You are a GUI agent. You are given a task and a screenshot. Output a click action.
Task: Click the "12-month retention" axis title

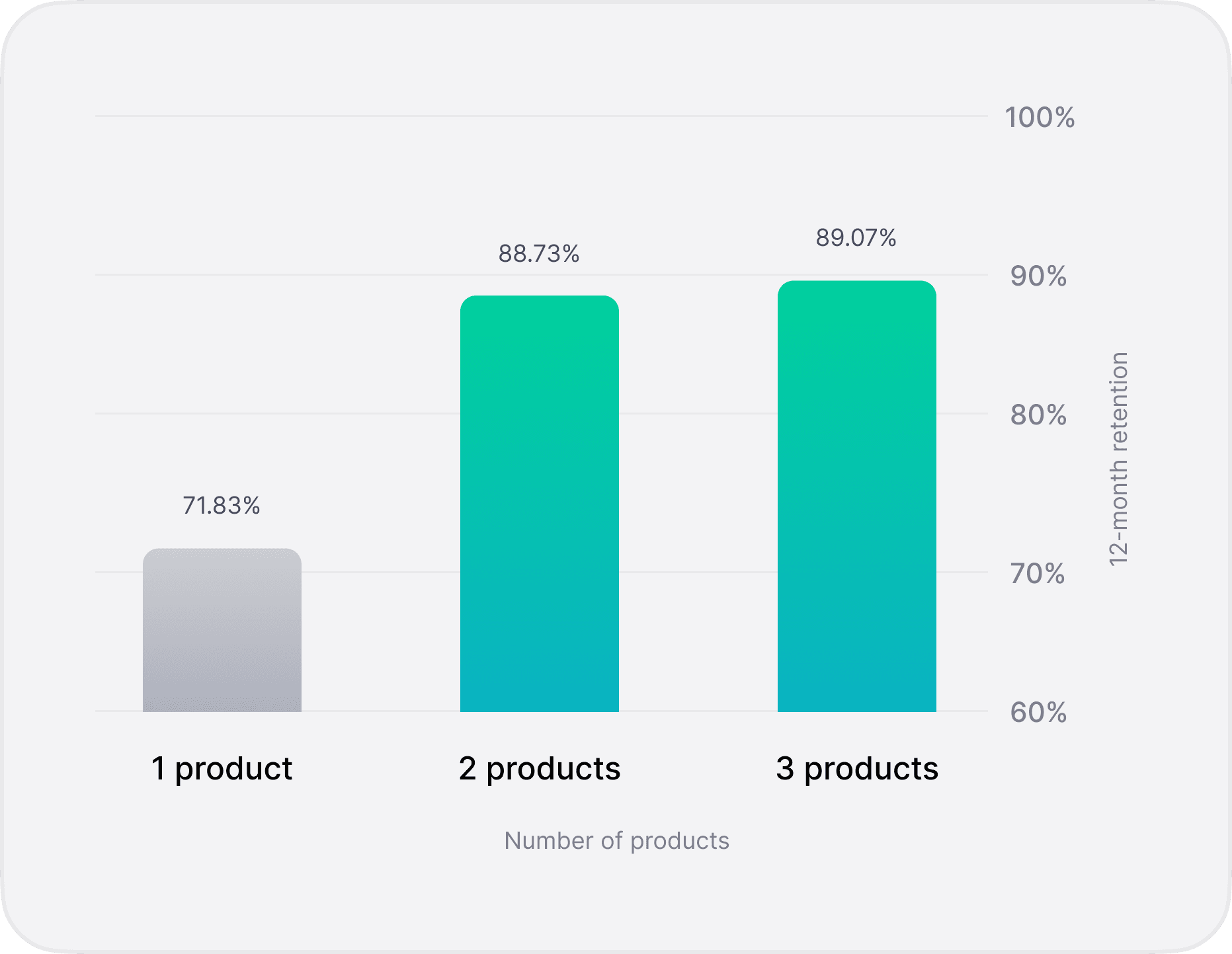1118,459
